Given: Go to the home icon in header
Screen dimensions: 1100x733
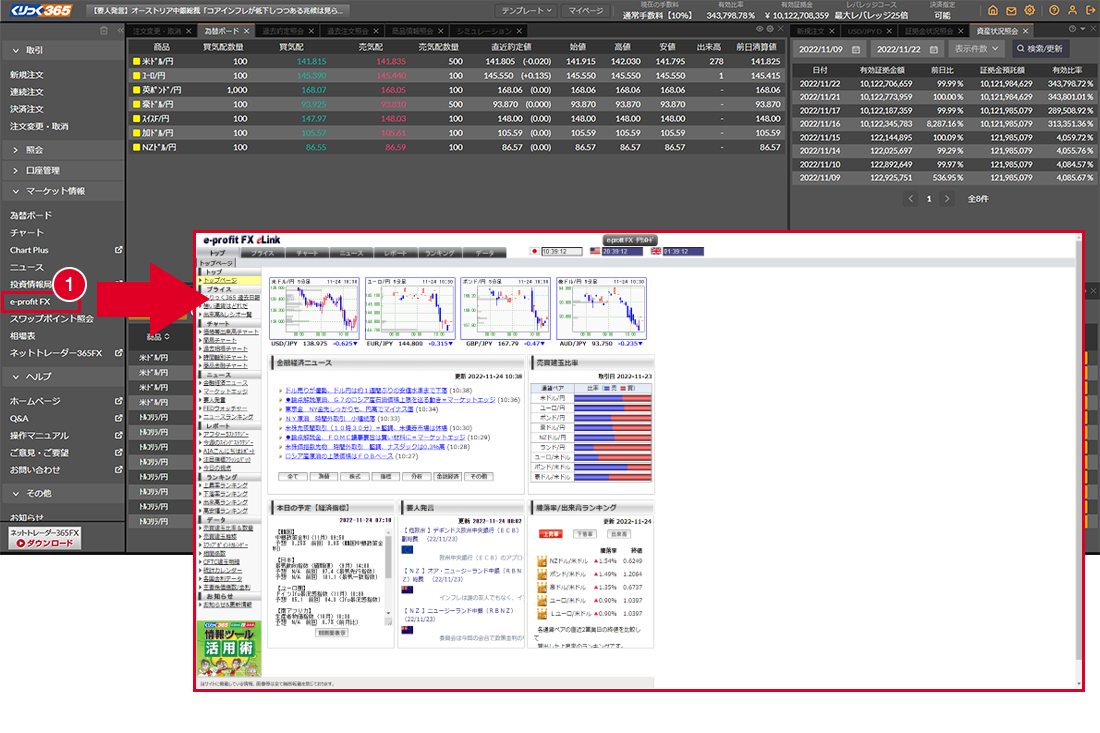Looking at the screenshot, I should pyautogui.click(x=993, y=11).
